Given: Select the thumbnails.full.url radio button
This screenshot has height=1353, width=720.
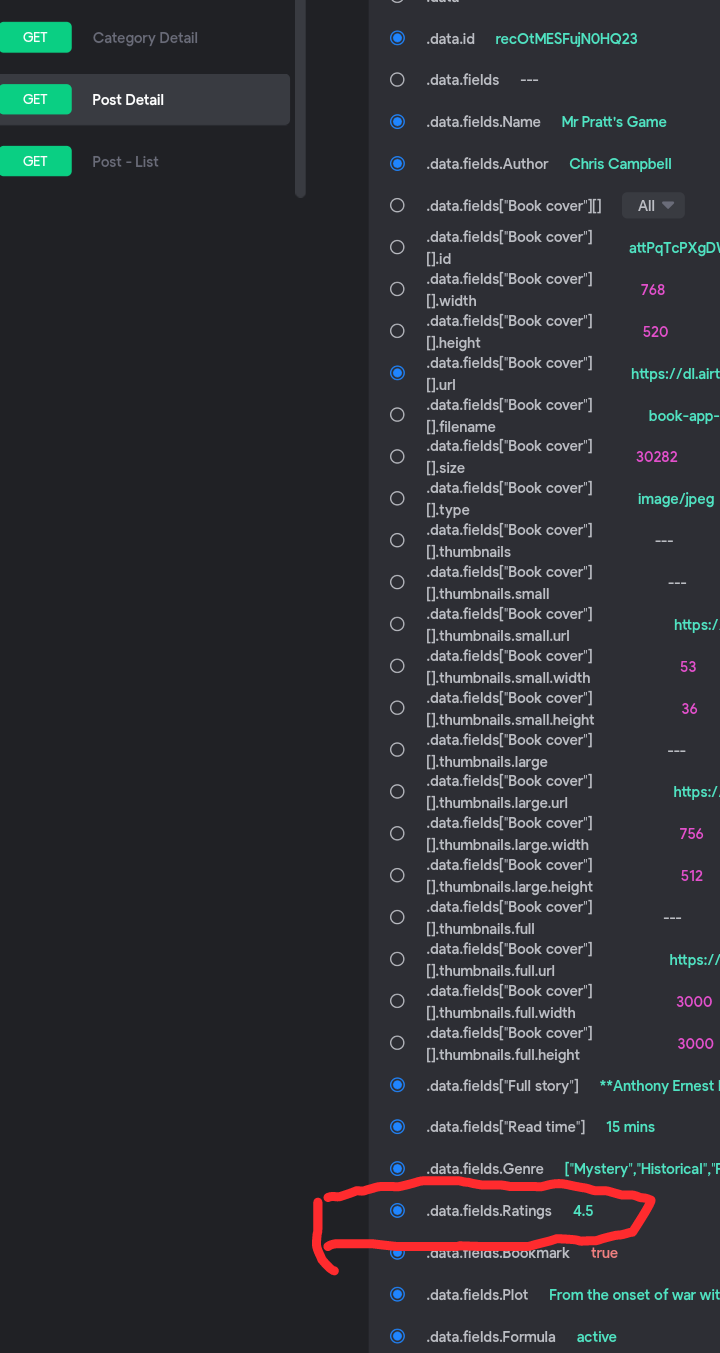Looking at the screenshot, I should coord(397,959).
